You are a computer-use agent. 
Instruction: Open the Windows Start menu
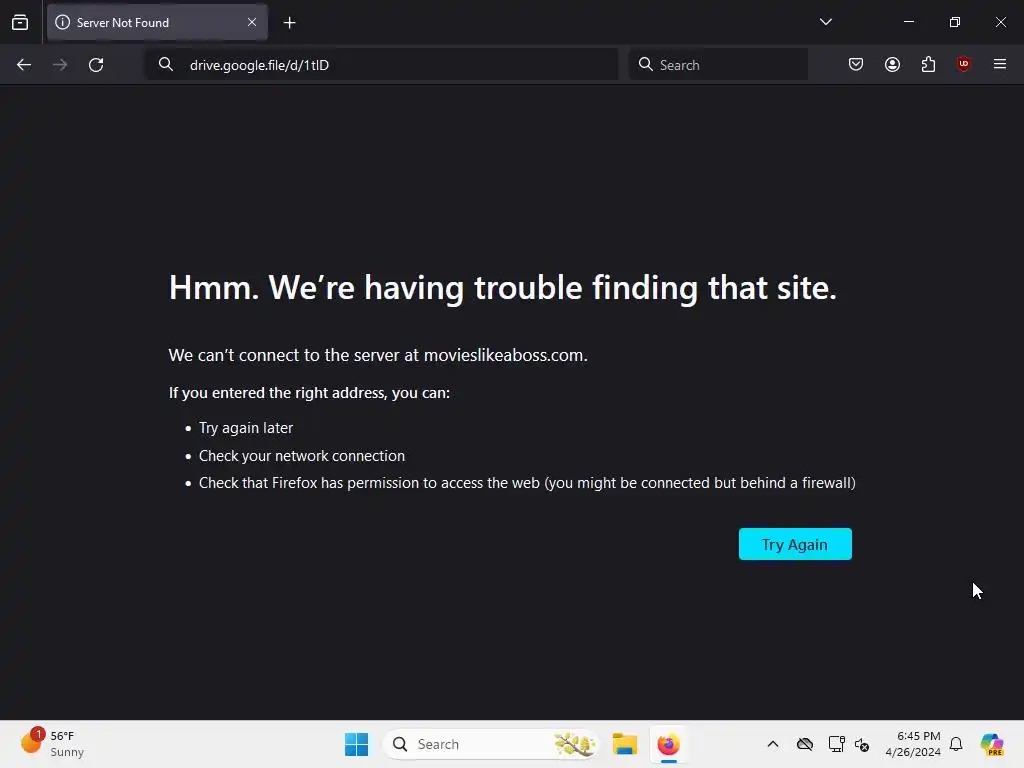[x=357, y=744]
